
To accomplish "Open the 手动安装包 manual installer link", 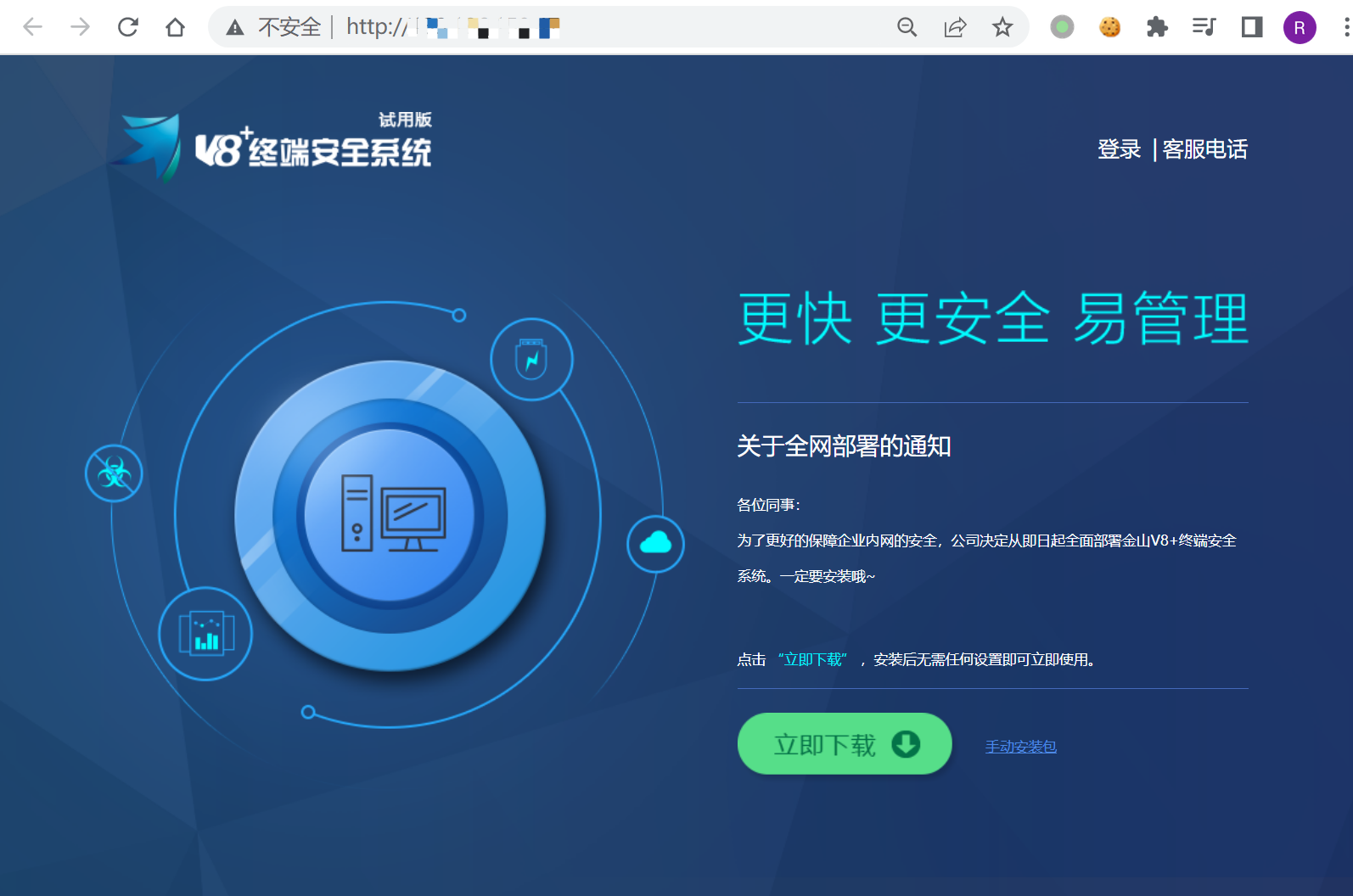I will [x=1020, y=747].
